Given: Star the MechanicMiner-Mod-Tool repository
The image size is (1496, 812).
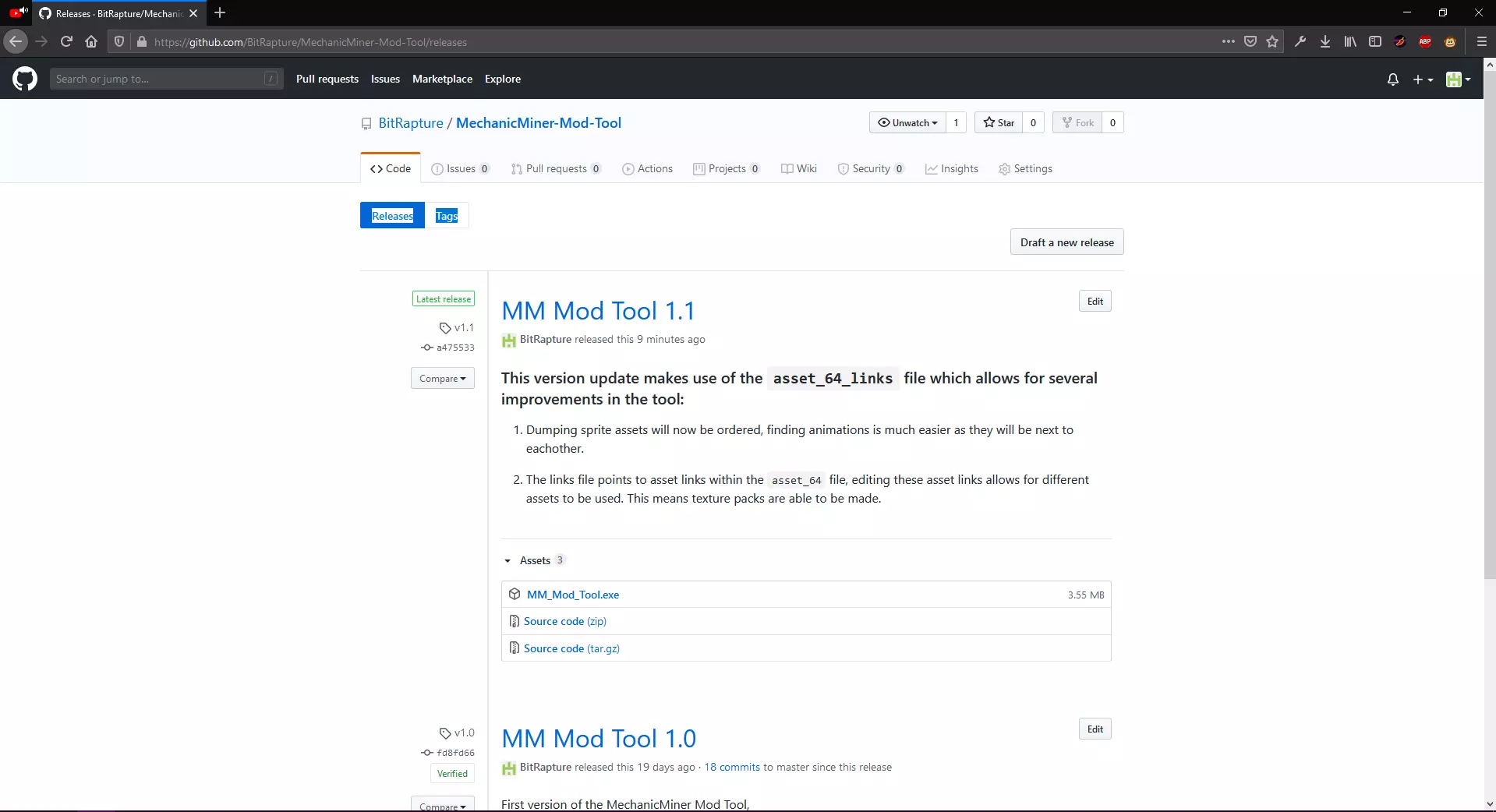Looking at the screenshot, I should coord(999,122).
